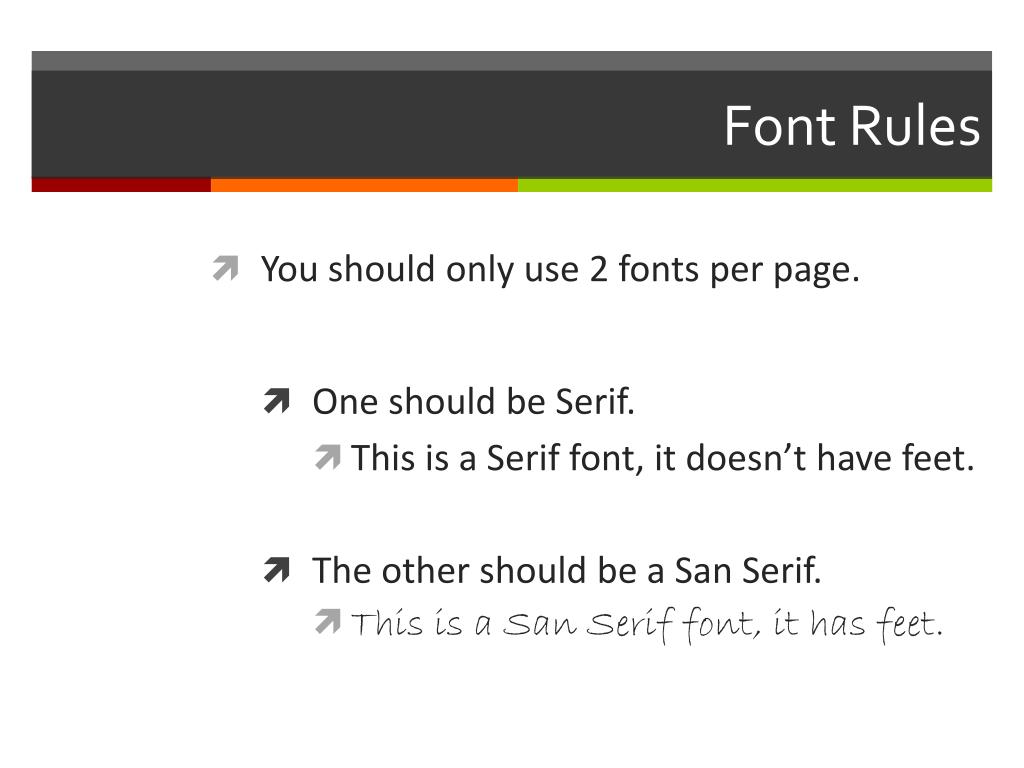Select the "Font Rules" slide title
The width and height of the screenshot is (1024, 768).
(852, 125)
